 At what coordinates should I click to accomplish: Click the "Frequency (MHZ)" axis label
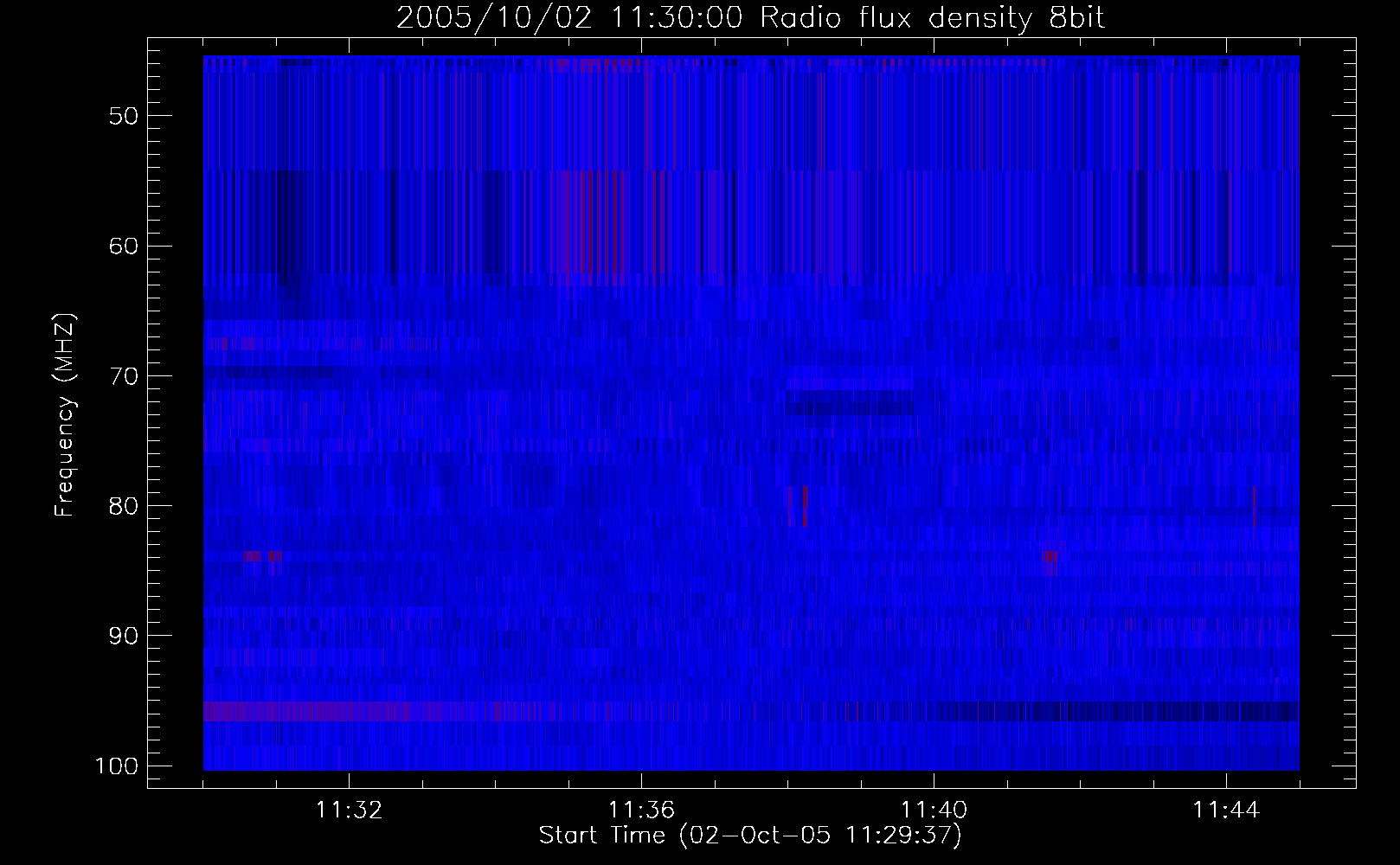pyautogui.click(x=65, y=414)
